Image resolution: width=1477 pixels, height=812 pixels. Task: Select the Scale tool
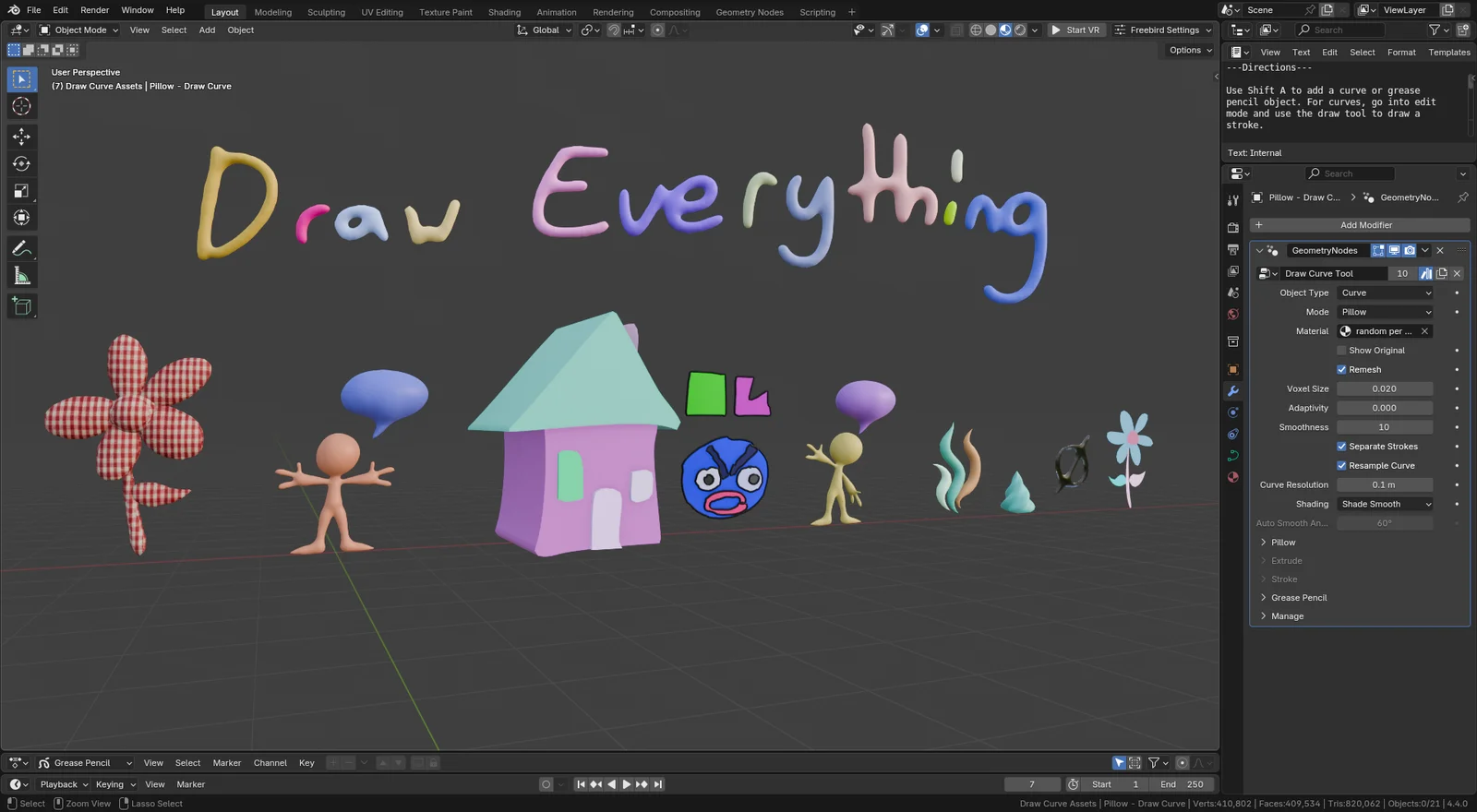coord(21,191)
